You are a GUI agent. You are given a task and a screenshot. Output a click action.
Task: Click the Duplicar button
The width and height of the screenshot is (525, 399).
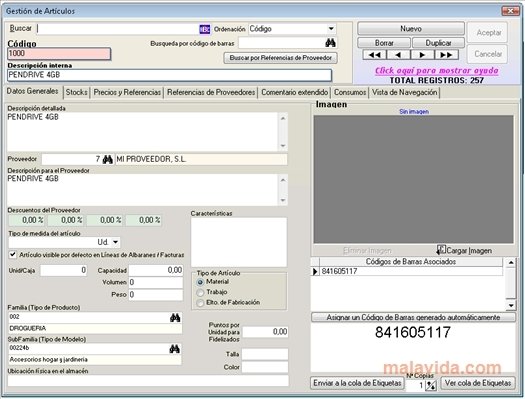pyautogui.click(x=438, y=43)
